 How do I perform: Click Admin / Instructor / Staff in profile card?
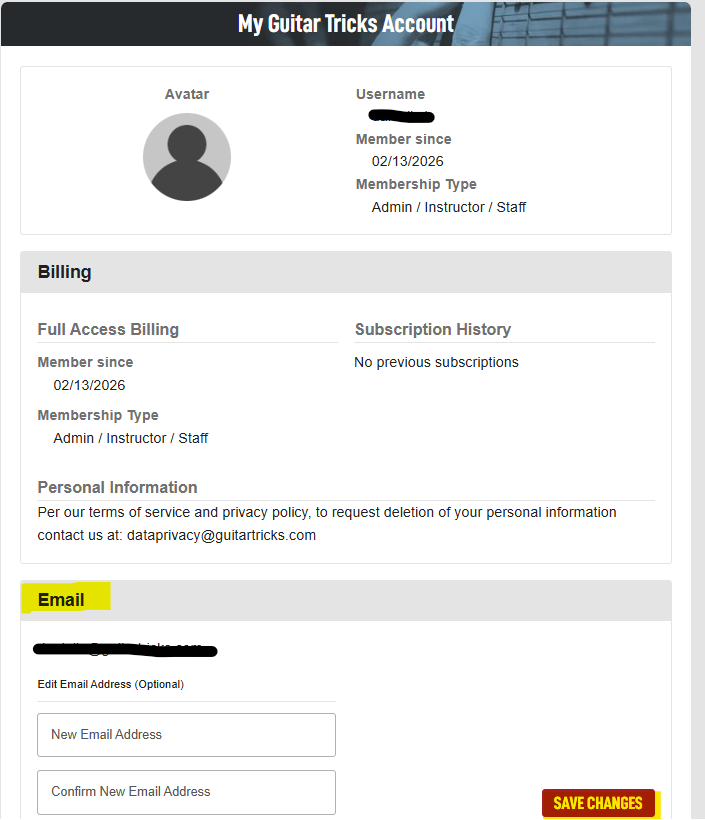pyautogui.click(x=449, y=208)
